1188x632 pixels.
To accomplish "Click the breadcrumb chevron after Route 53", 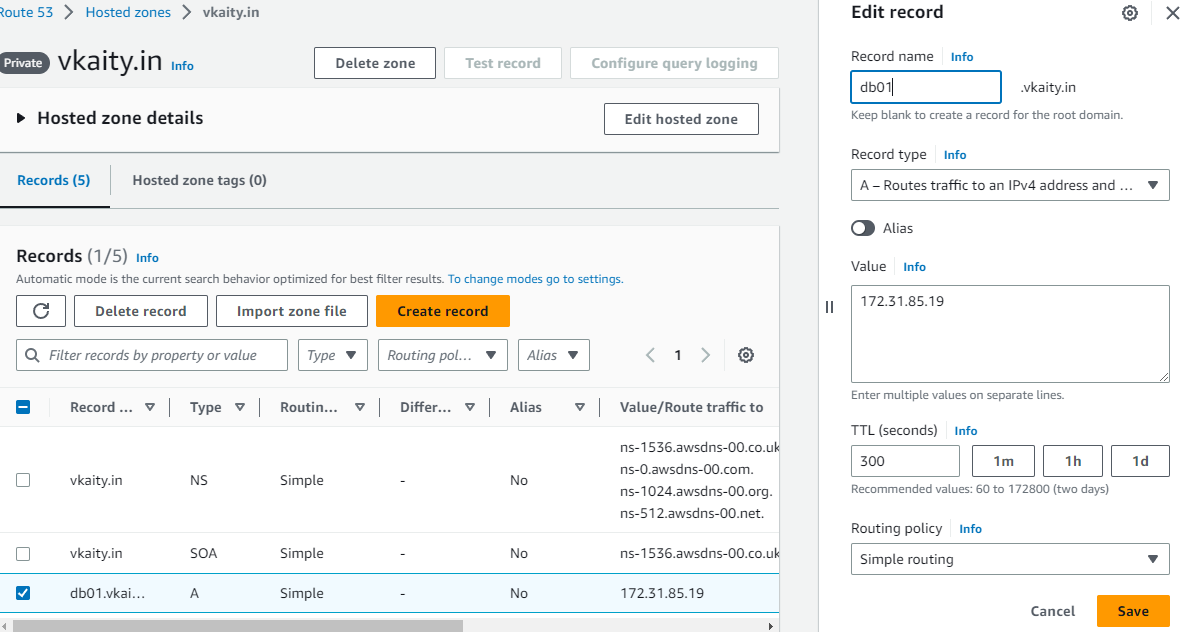I will 69,12.
